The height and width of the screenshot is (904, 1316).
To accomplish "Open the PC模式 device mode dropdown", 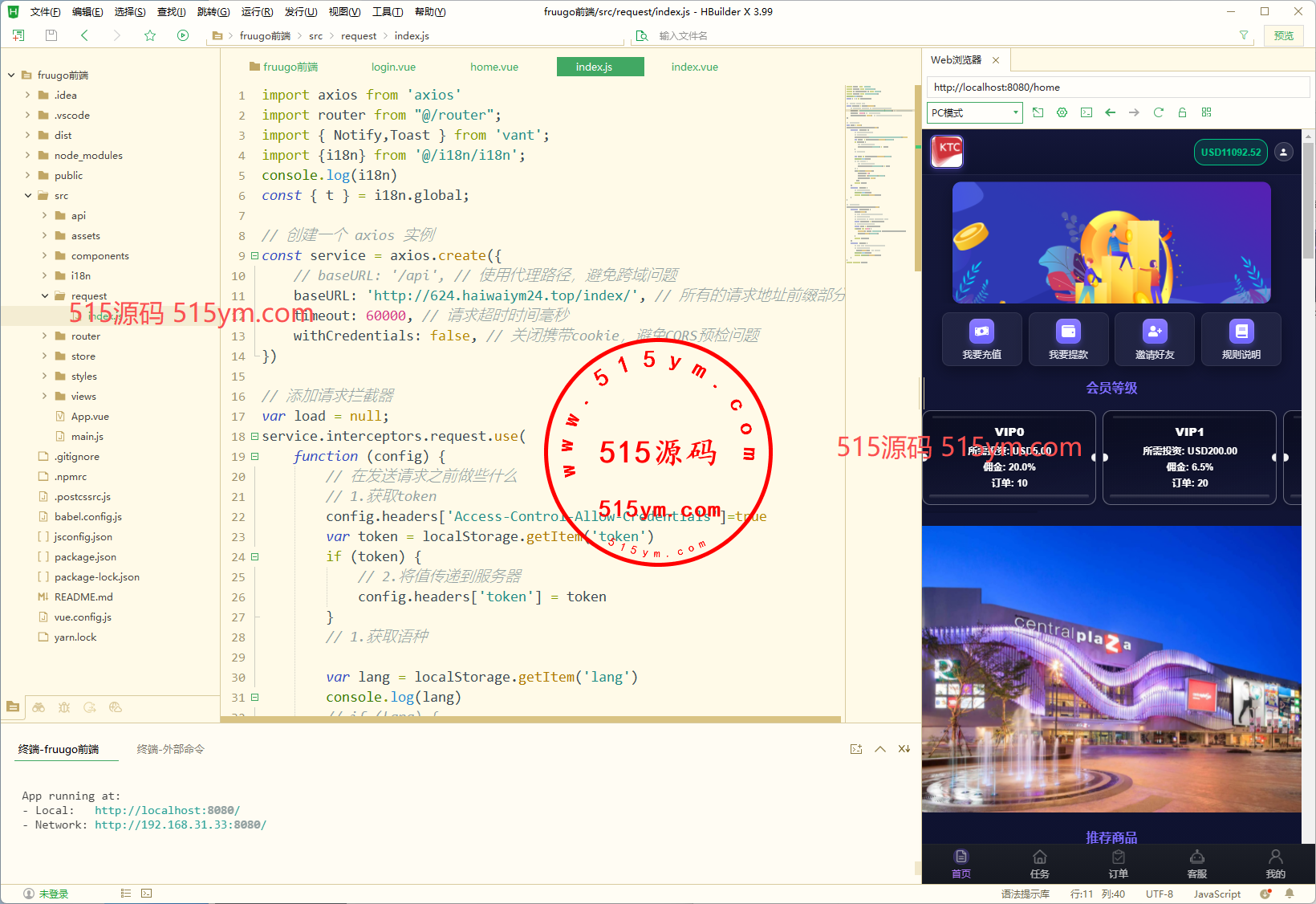I will (x=975, y=112).
